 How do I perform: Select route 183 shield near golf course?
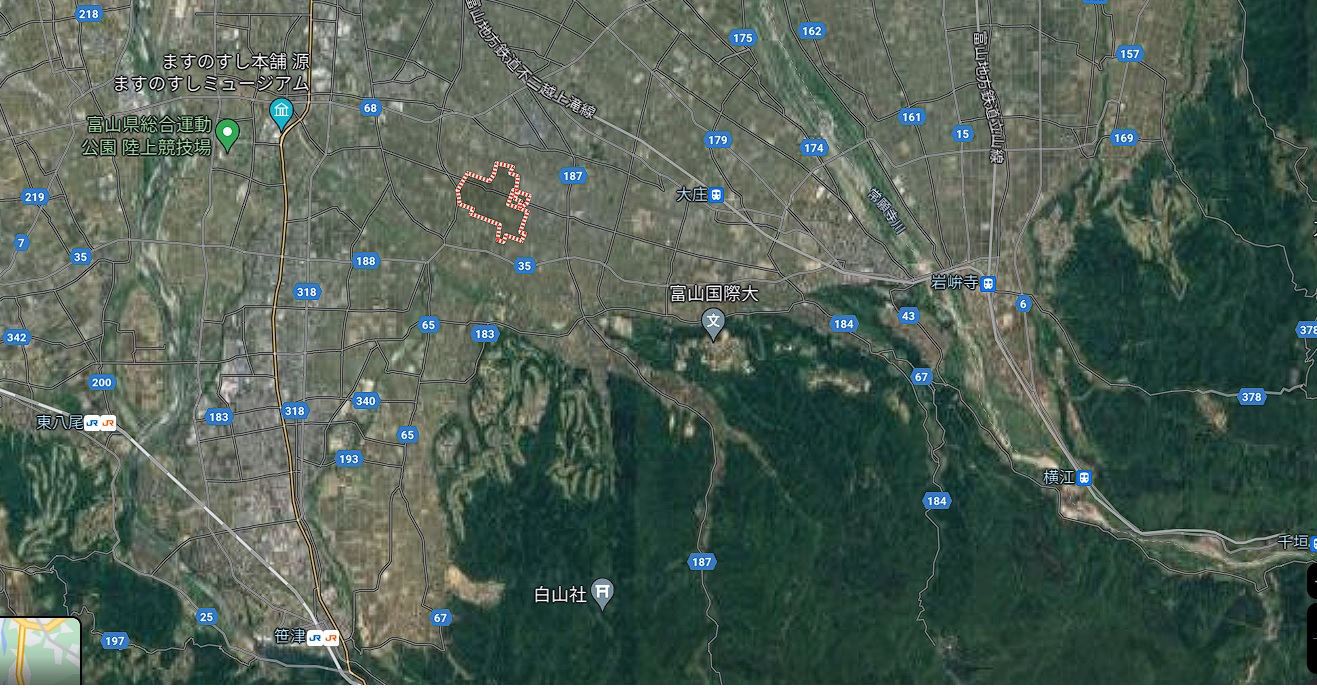click(485, 334)
